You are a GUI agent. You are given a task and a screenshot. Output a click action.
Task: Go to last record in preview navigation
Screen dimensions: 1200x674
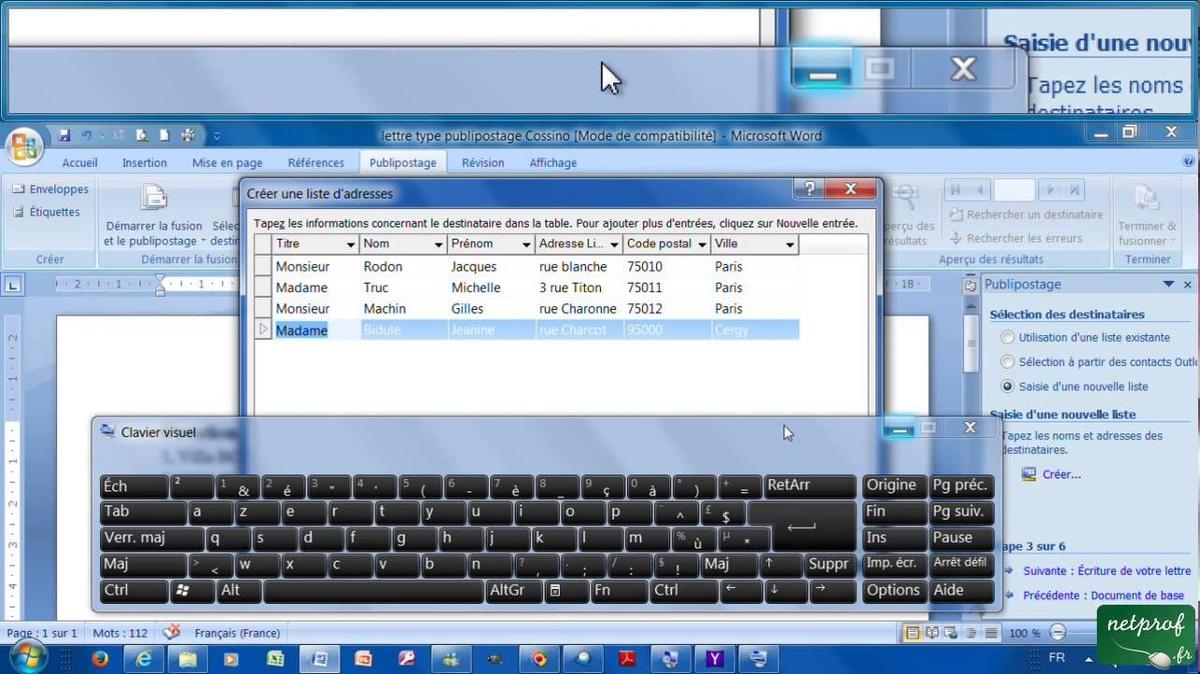tap(1075, 189)
